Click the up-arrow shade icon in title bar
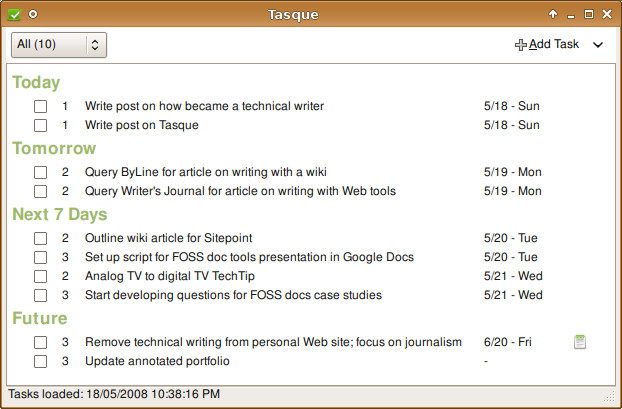 point(553,14)
